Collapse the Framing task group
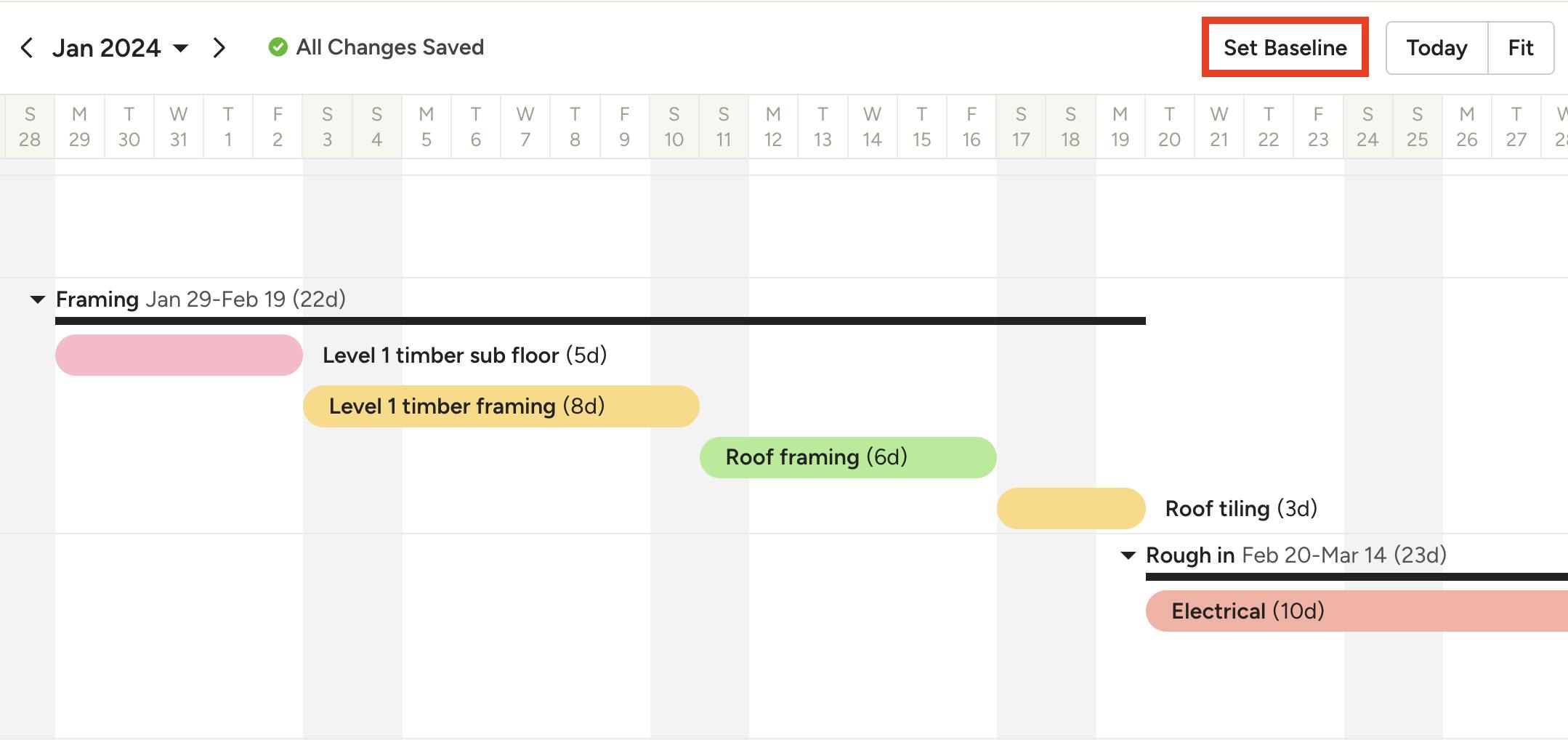The image size is (1568, 740). [x=39, y=299]
